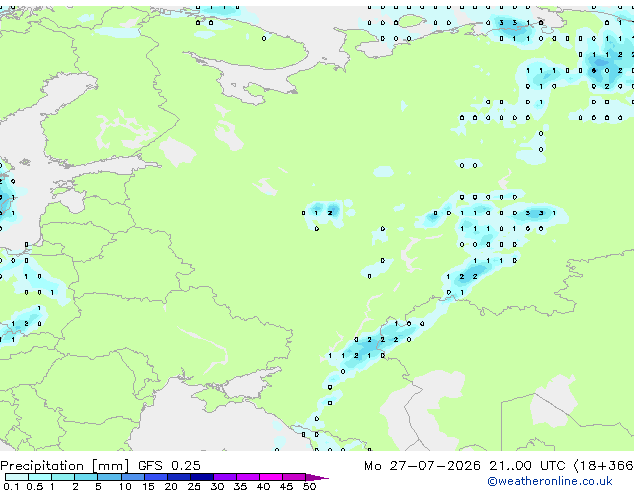The height and width of the screenshot is (490, 634).
Task: Click the legend label '0.1'
Action: [12, 486]
